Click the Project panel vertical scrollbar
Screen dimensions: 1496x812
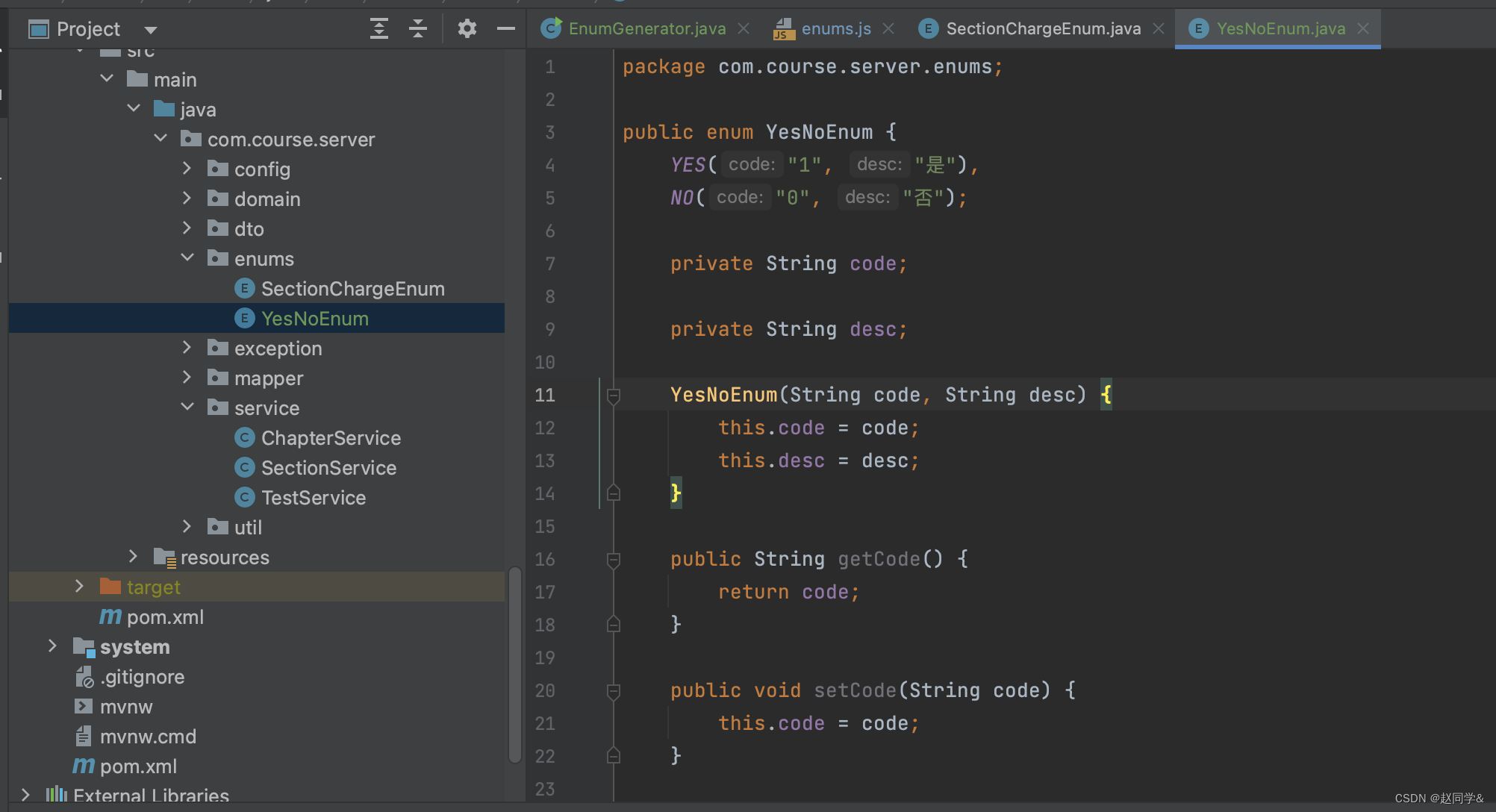(514, 664)
